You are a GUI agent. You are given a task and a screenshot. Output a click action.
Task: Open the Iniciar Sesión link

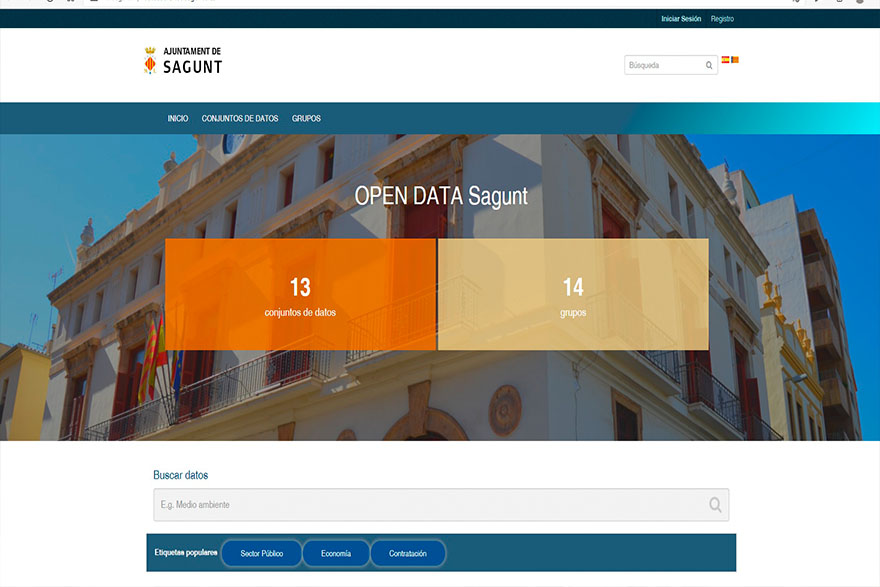click(681, 19)
